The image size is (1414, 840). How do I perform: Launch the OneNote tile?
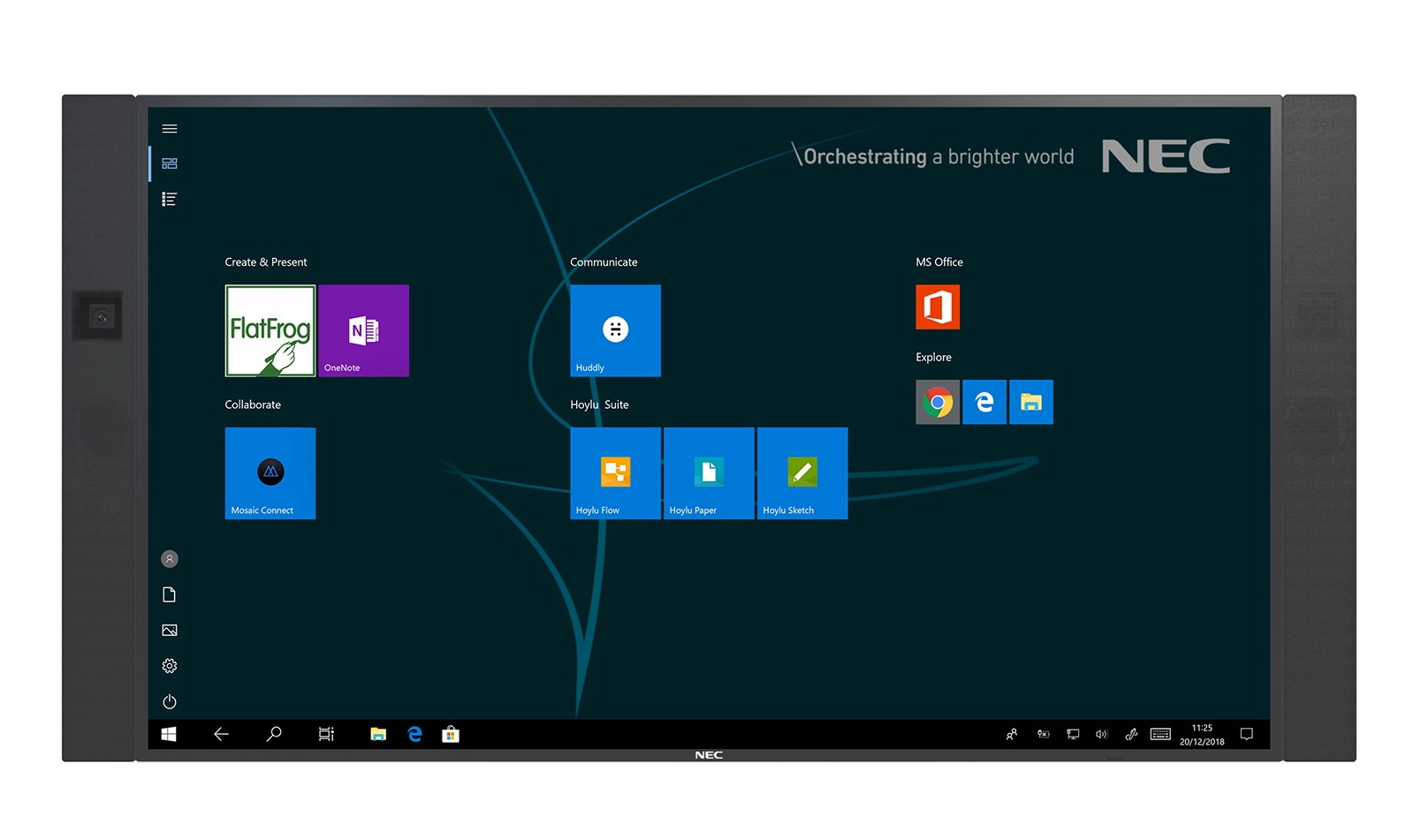[364, 330]
